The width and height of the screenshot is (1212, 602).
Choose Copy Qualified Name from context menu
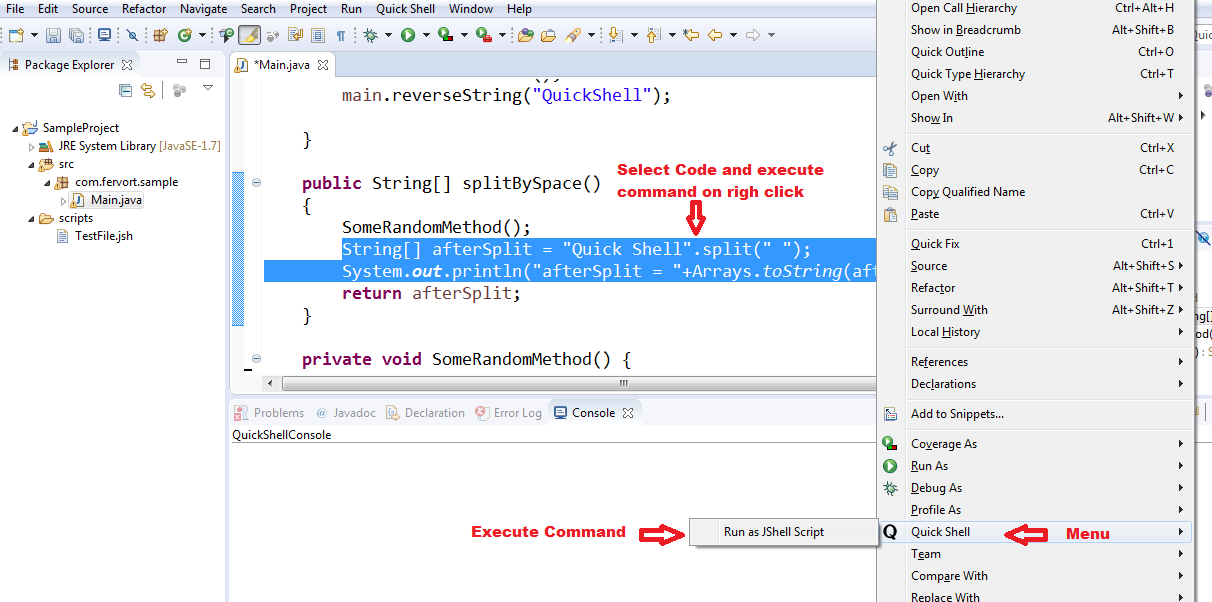(1034, 192)
